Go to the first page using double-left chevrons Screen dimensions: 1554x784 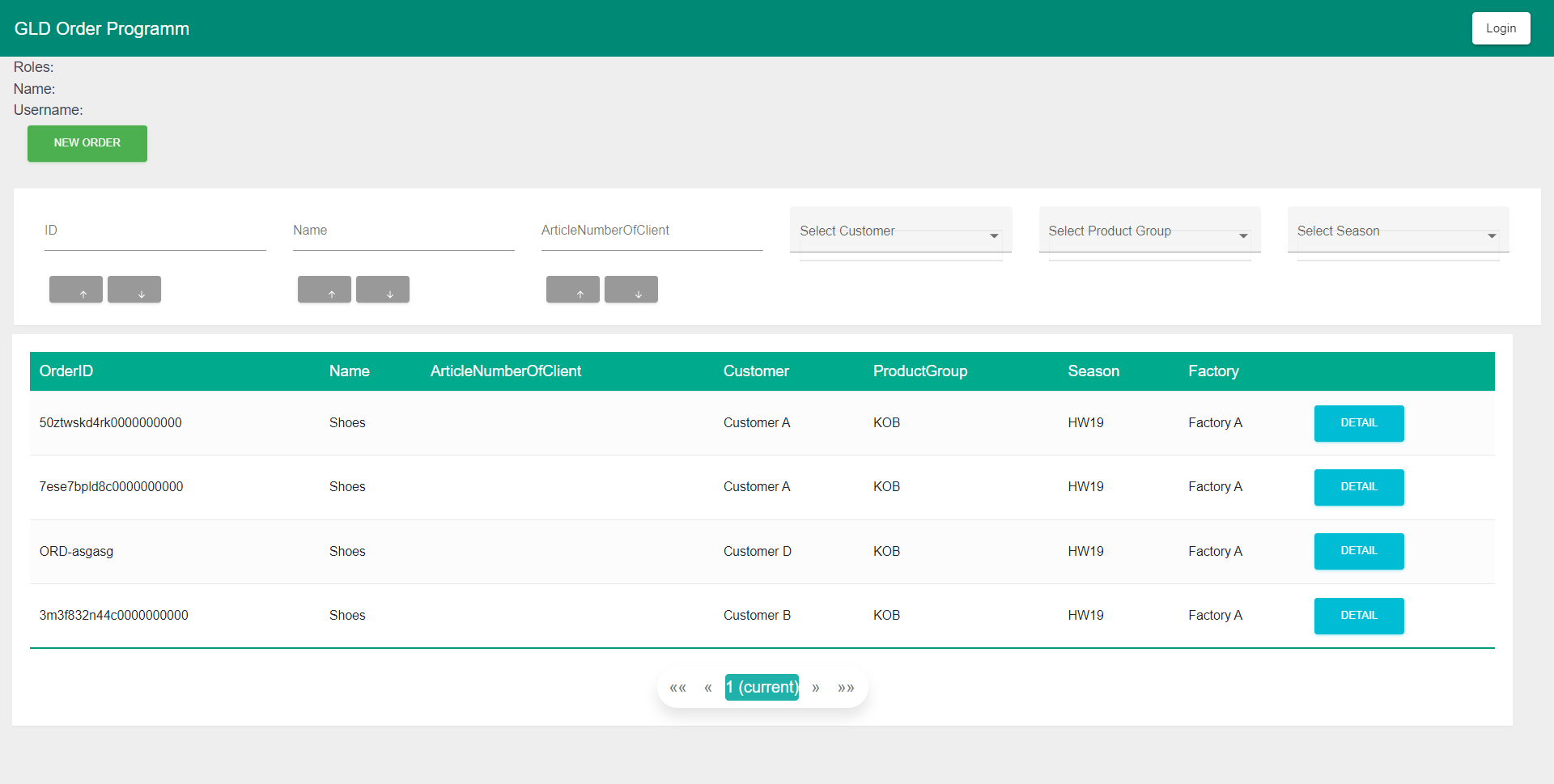[677, 688]
